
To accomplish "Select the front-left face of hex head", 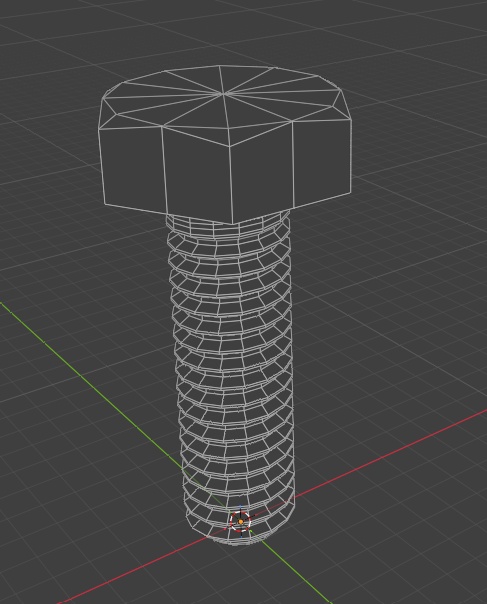I will point(197,173).
